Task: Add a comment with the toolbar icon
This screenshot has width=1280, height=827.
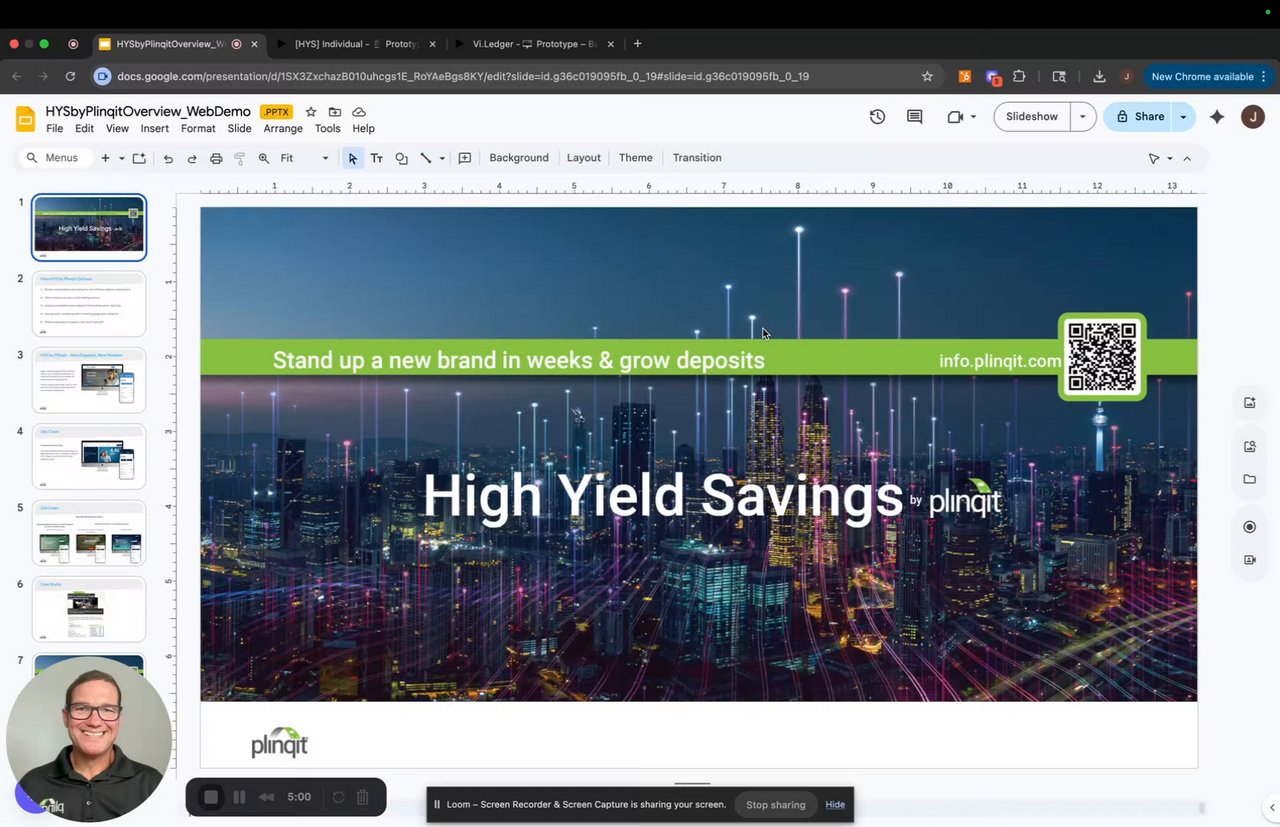Action: coord(465,158)
